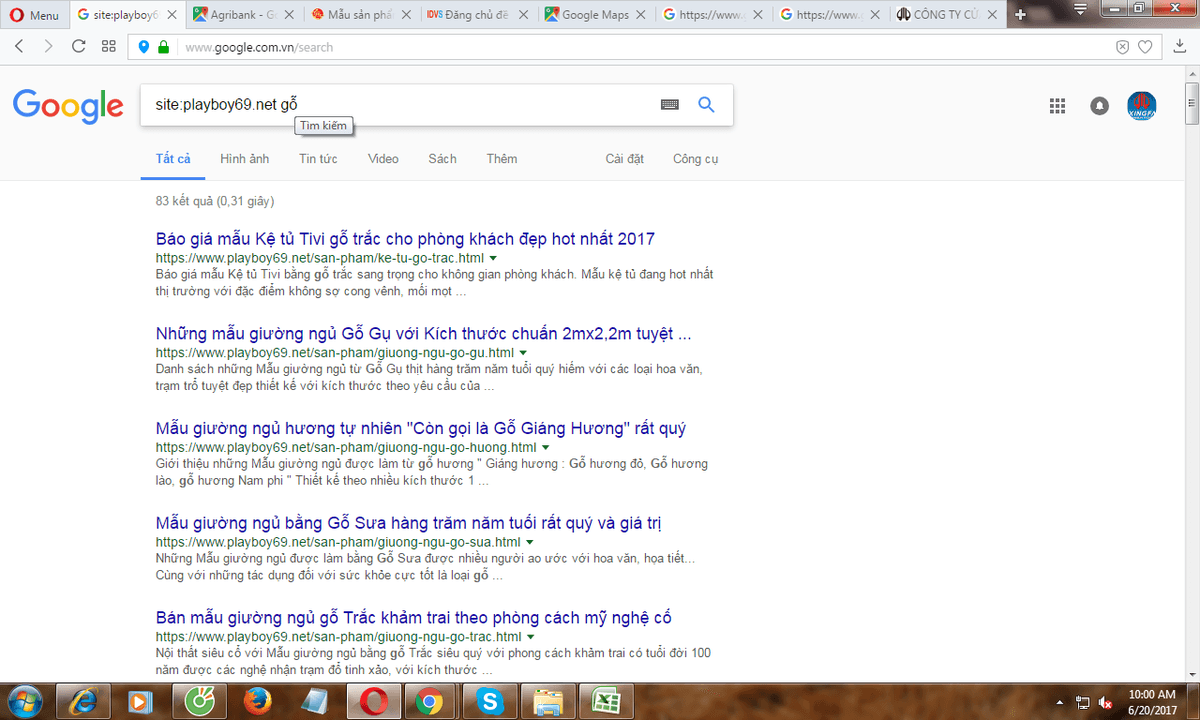The image size is (1200, 720).
Task: Open the Công cụ tools menu
Action: [x=696, y=159]
